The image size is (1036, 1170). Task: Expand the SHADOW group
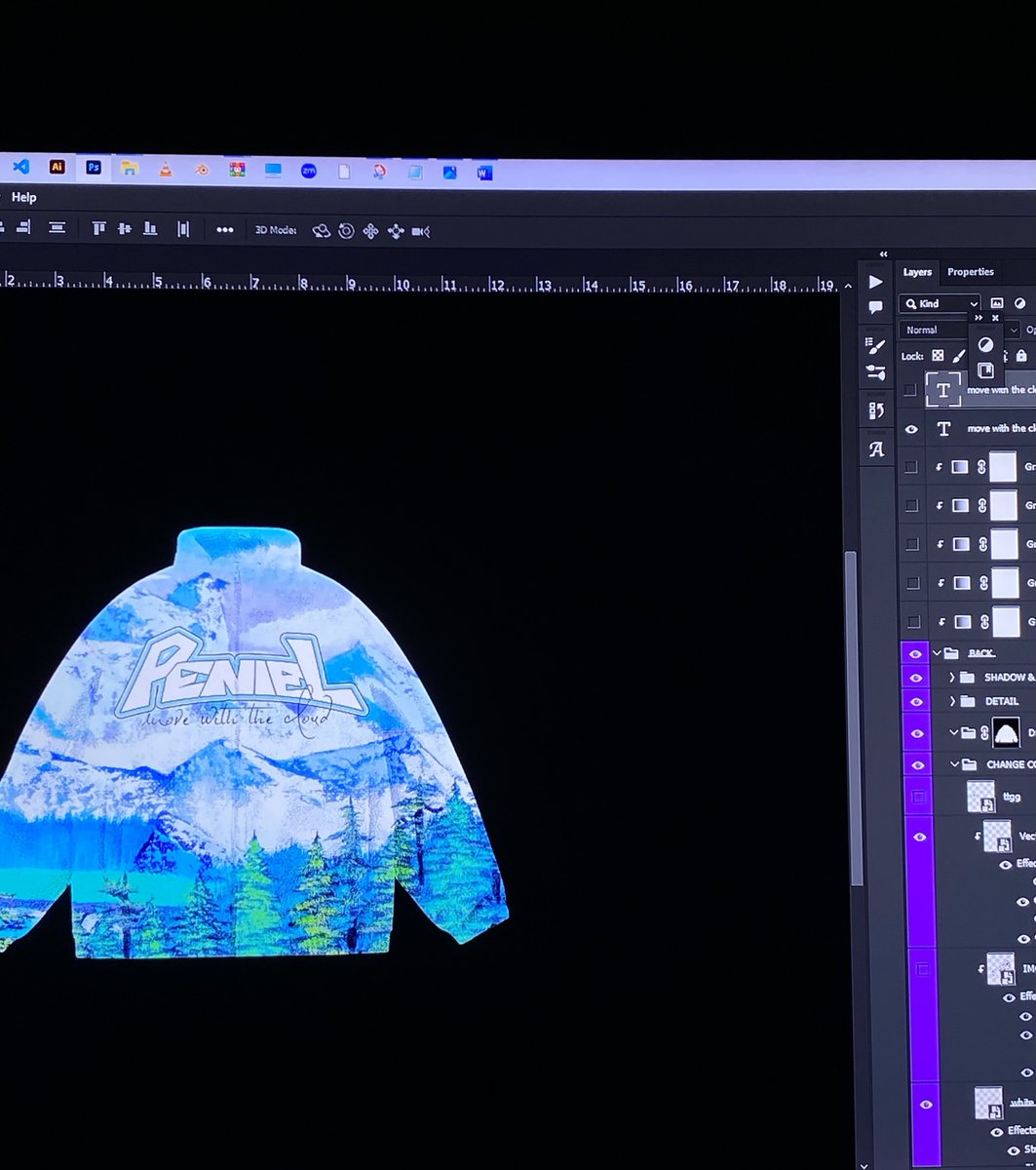point(951,677)
